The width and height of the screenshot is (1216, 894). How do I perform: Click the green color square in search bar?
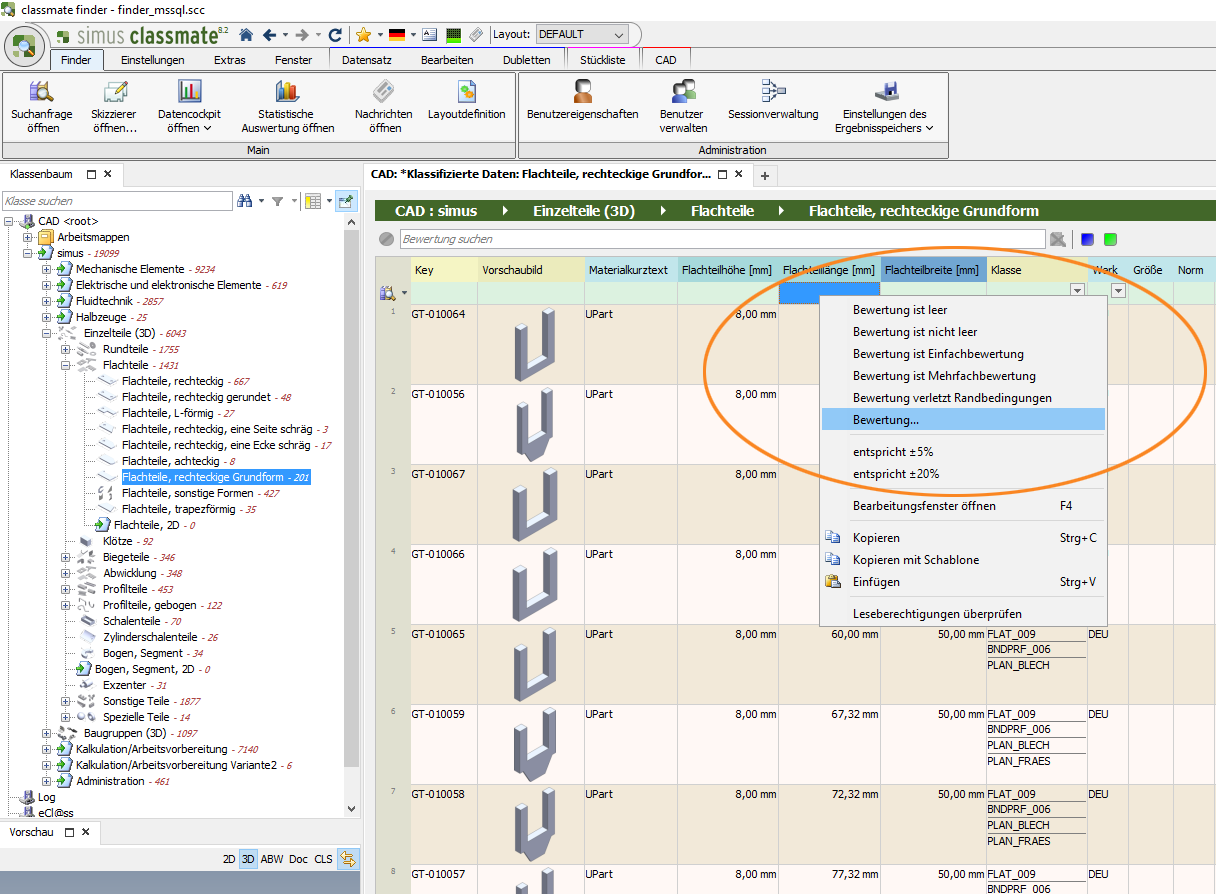(1110, 239)
